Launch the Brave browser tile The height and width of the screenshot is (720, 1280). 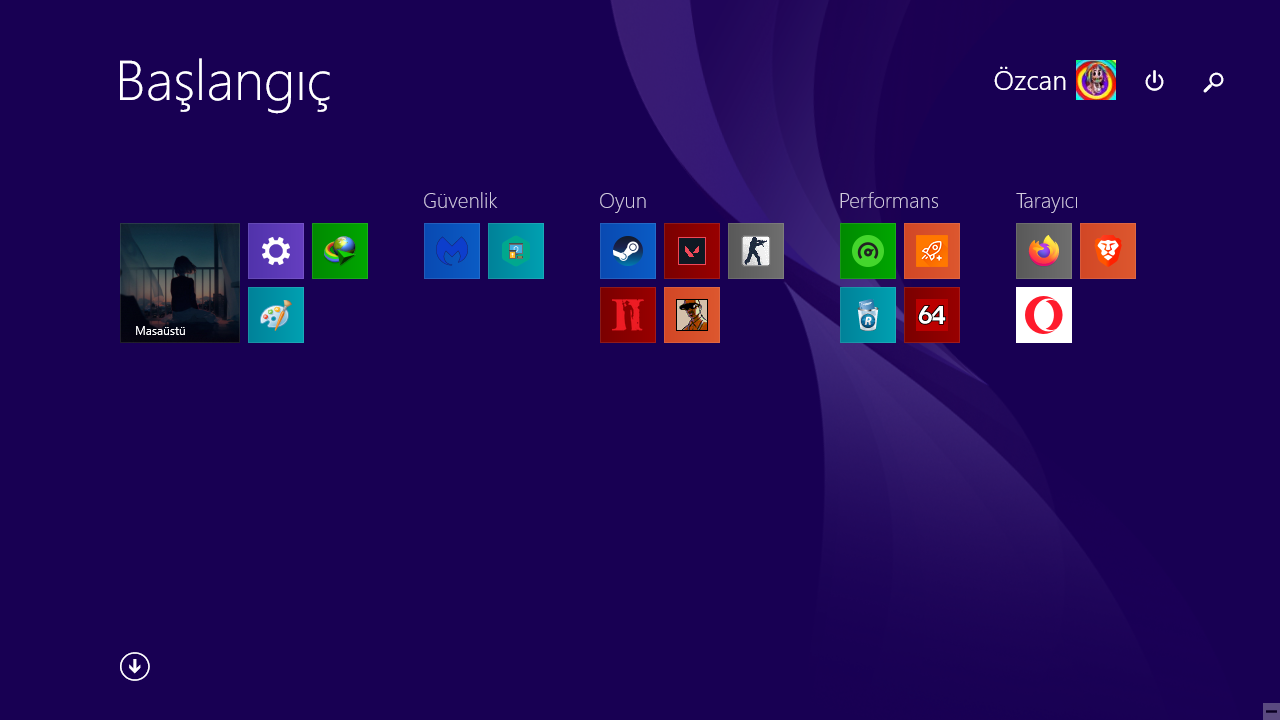(x=1108, y=251)
